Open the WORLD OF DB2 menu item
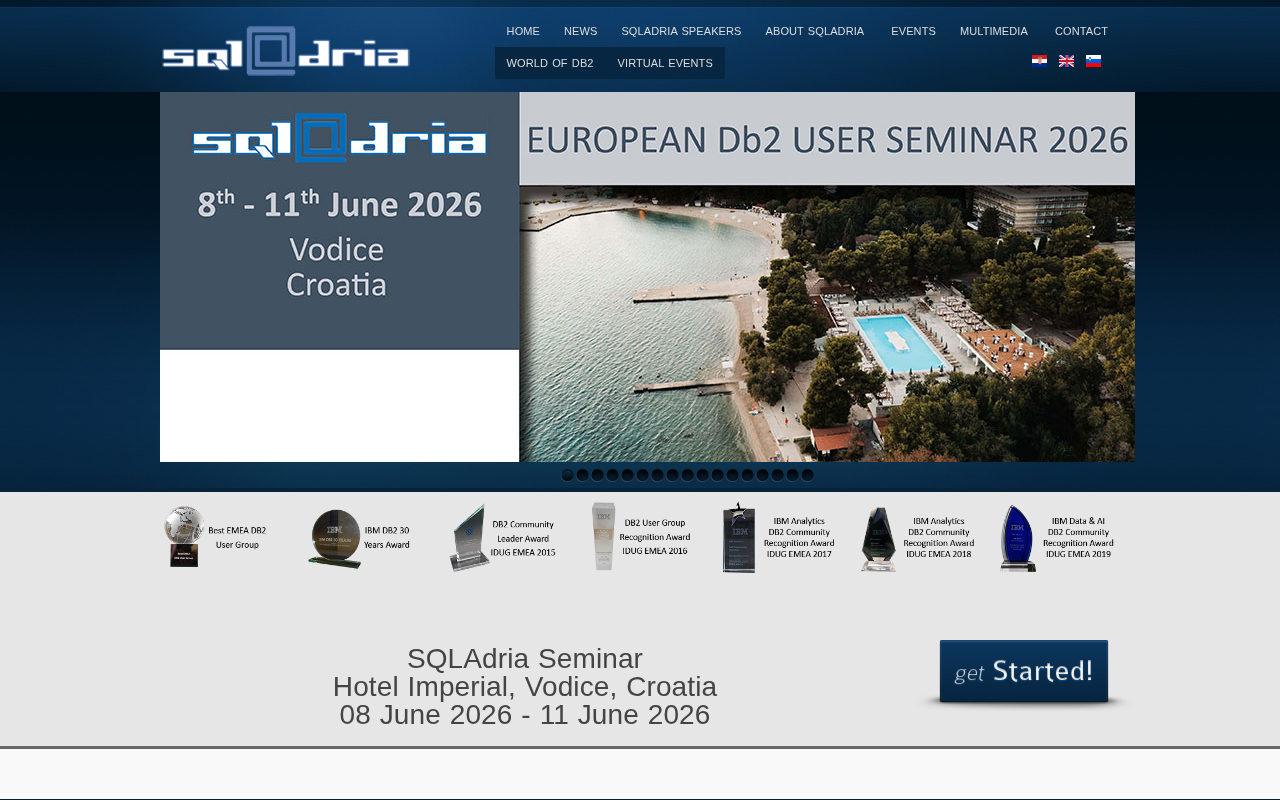1280x800 pixels. (x=550, y=63)
